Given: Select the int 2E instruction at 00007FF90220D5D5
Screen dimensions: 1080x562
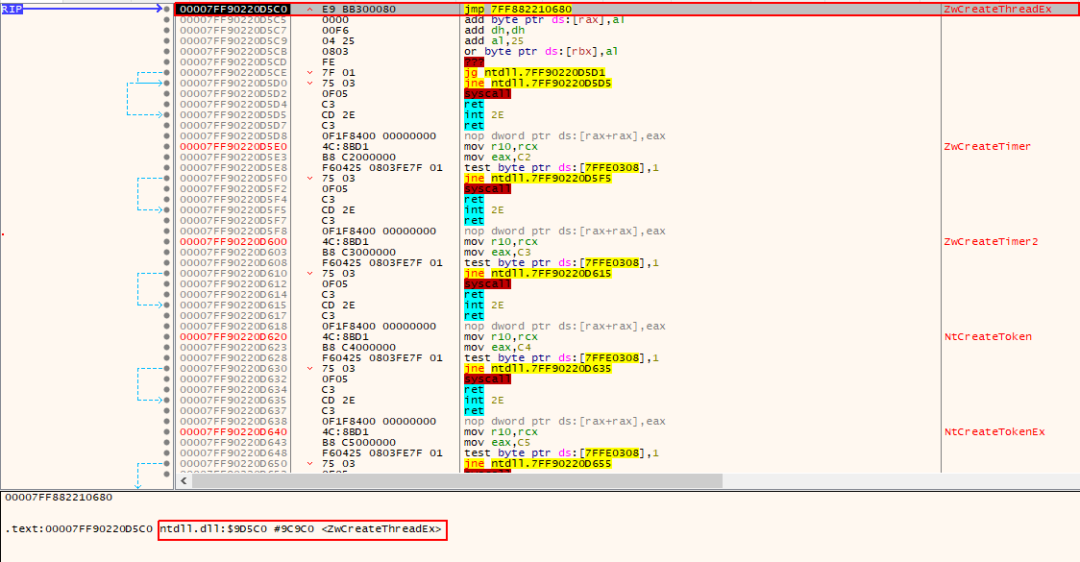Looking at the screenshot, I should pos(484,115).
